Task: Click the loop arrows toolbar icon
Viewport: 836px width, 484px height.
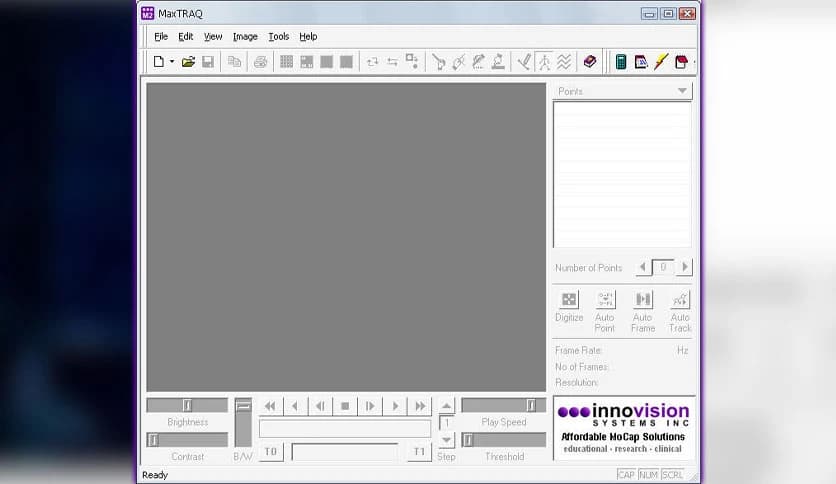Action: pyautogui.click(x=372, y=62)
